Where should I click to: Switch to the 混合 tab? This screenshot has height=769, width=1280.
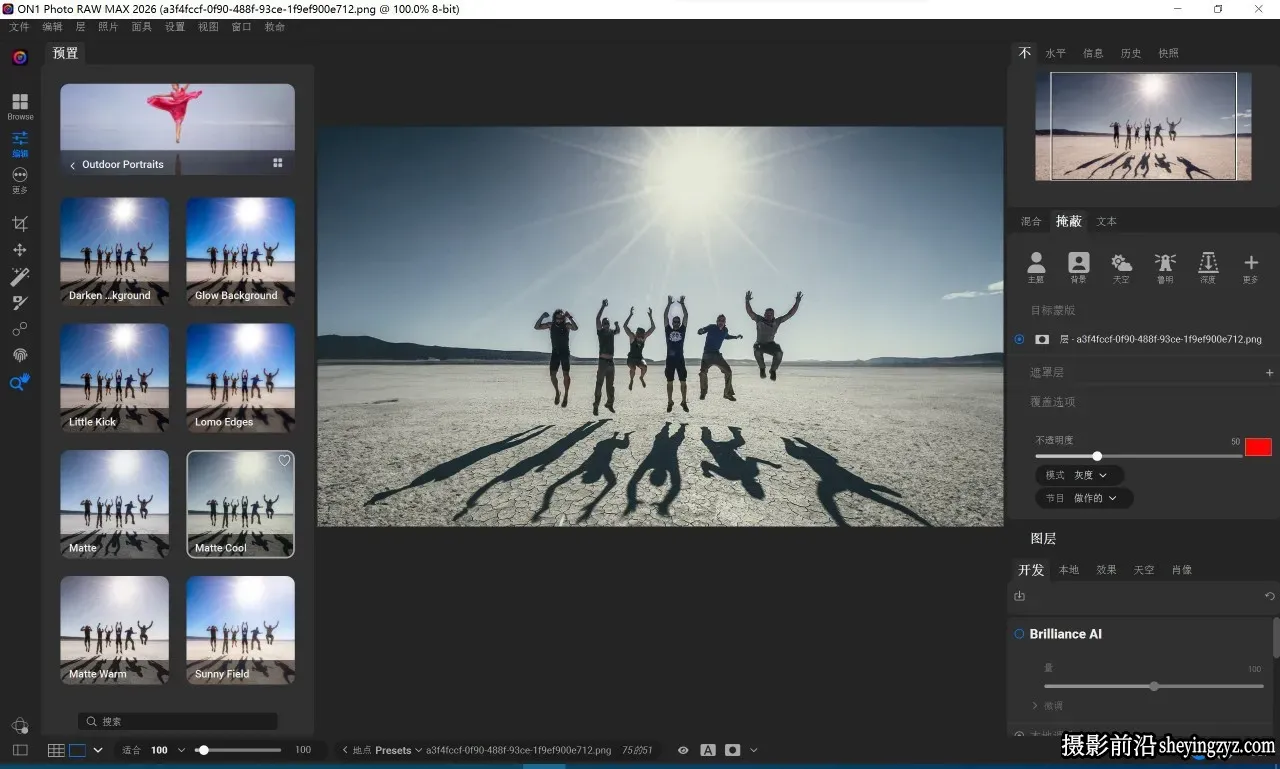coord(1031,221)
